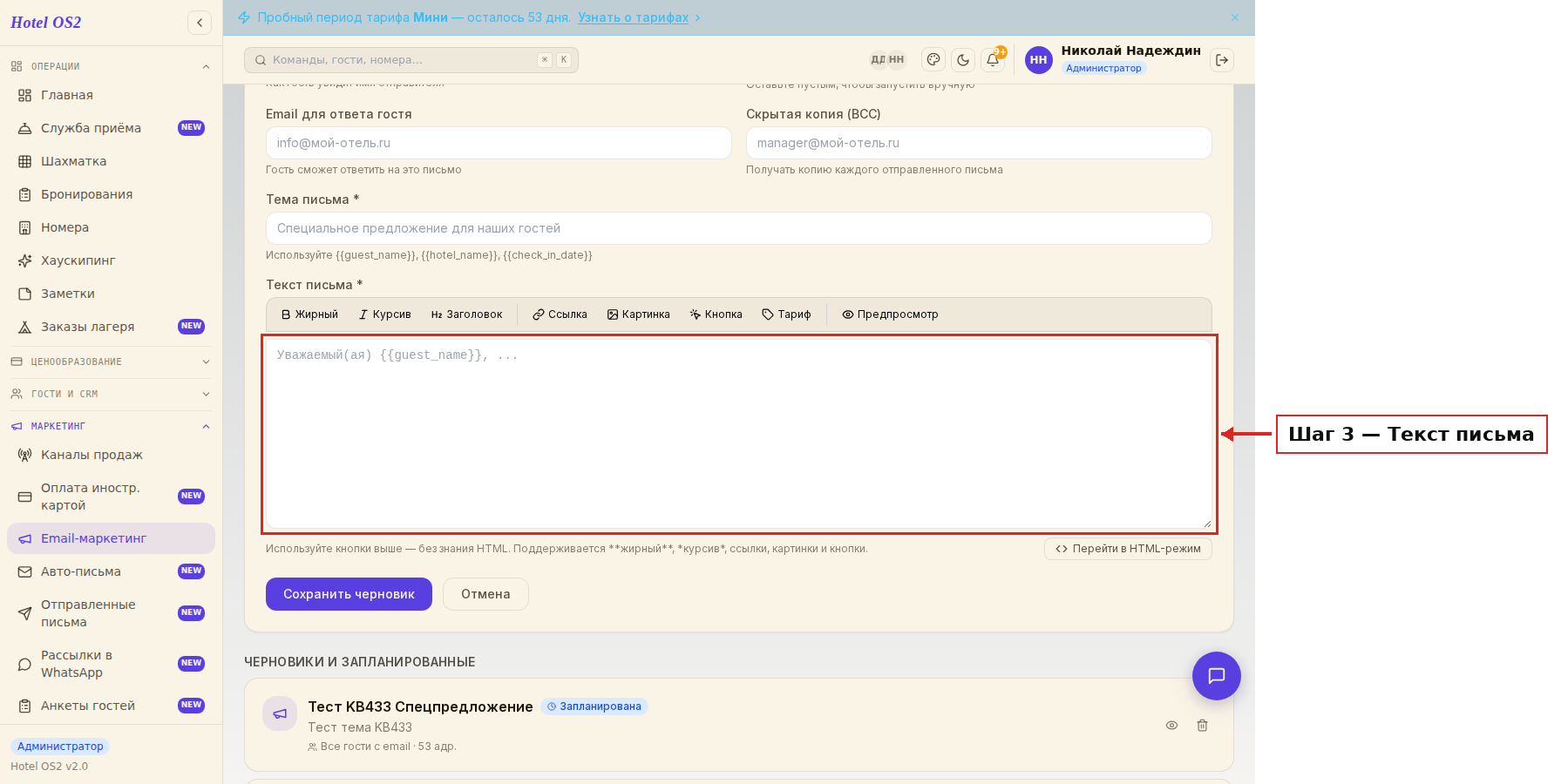Click the Скрытая копия BCC field
This screenshot has height=784, width=1568.
tap(979, 143)
